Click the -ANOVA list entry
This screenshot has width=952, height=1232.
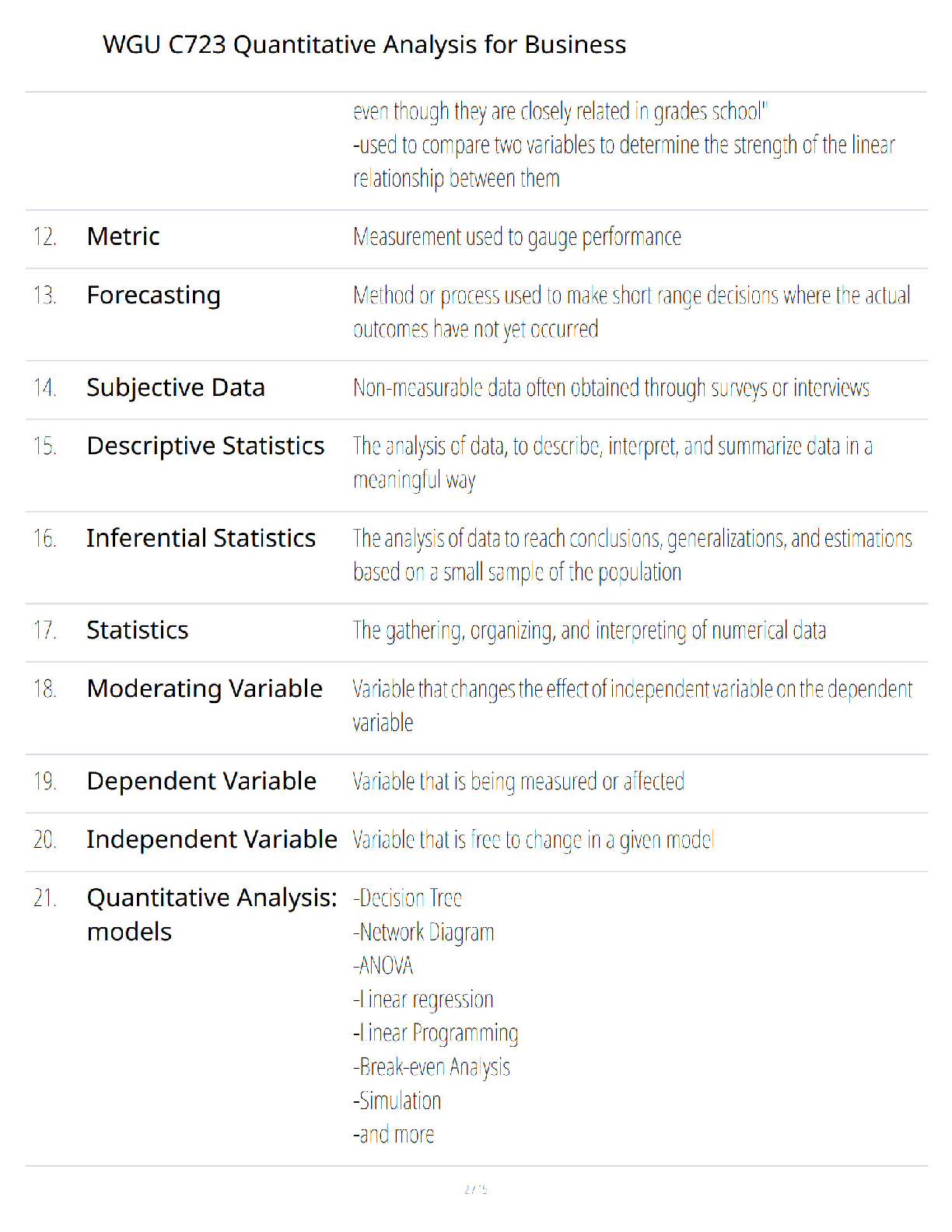pos(383,966)
